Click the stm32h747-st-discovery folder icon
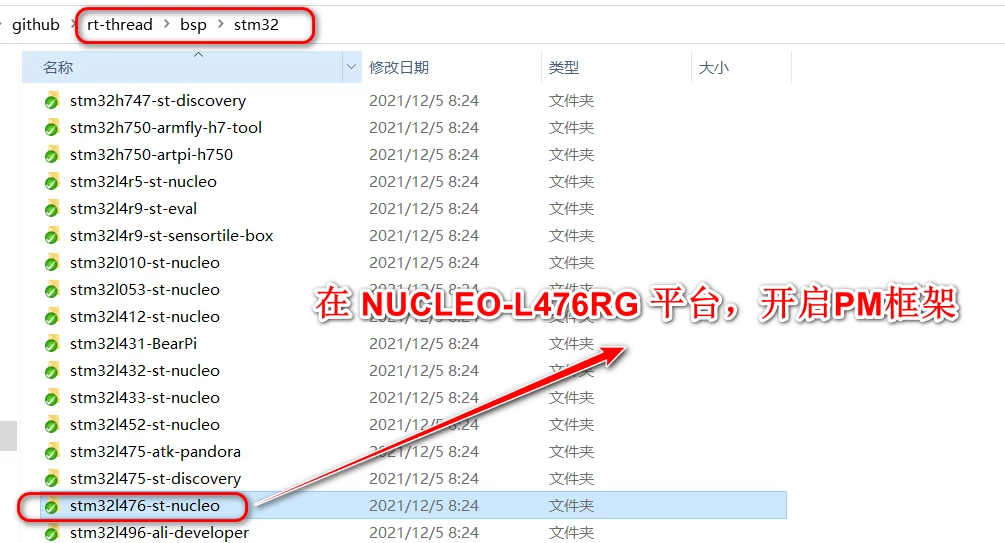The width and height of the screenshot is (1005, 543). [x=52, y=101]
